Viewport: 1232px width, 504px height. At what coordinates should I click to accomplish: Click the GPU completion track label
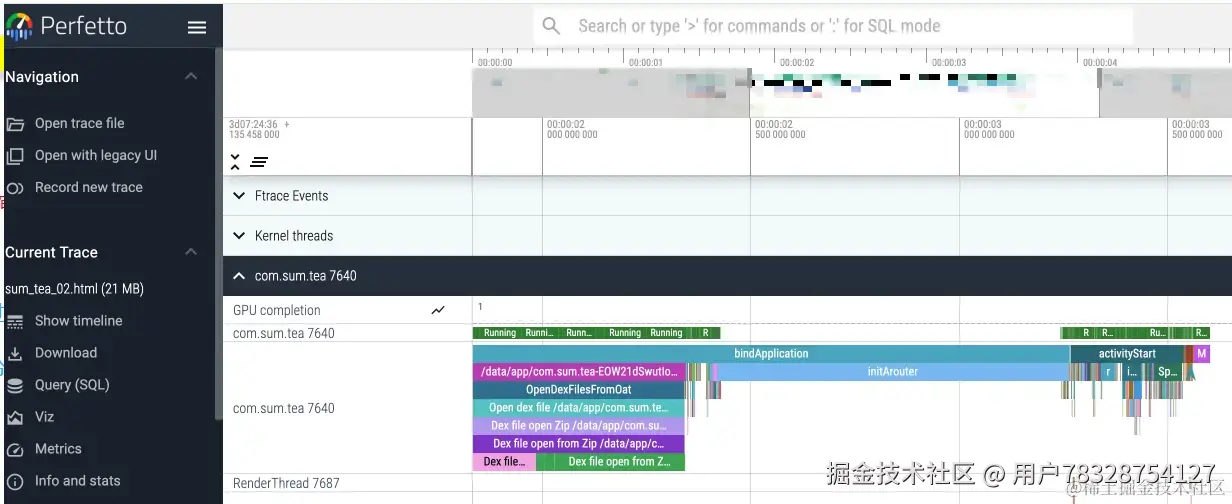coord(277,311)
